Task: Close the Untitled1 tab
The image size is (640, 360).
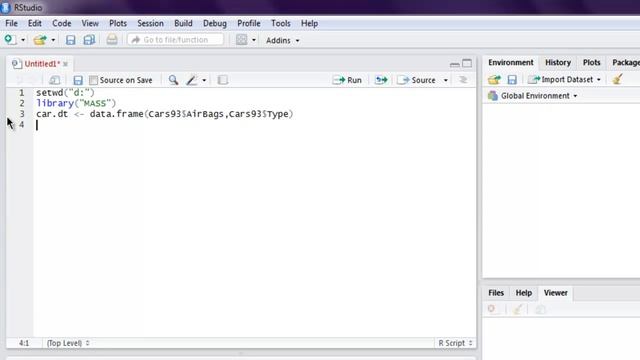Action: point(65,64)
